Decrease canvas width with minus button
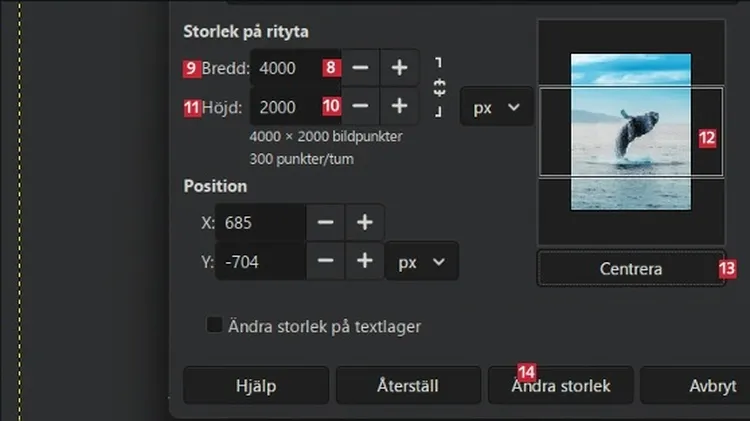The width and height of the screenshot is (750, 421). pos(361,68)
